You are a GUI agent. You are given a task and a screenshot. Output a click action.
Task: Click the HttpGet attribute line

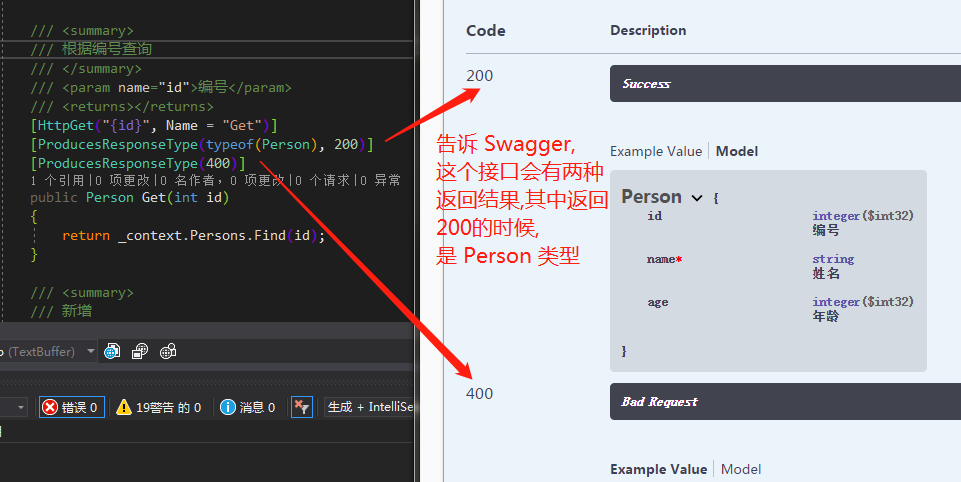154,126
